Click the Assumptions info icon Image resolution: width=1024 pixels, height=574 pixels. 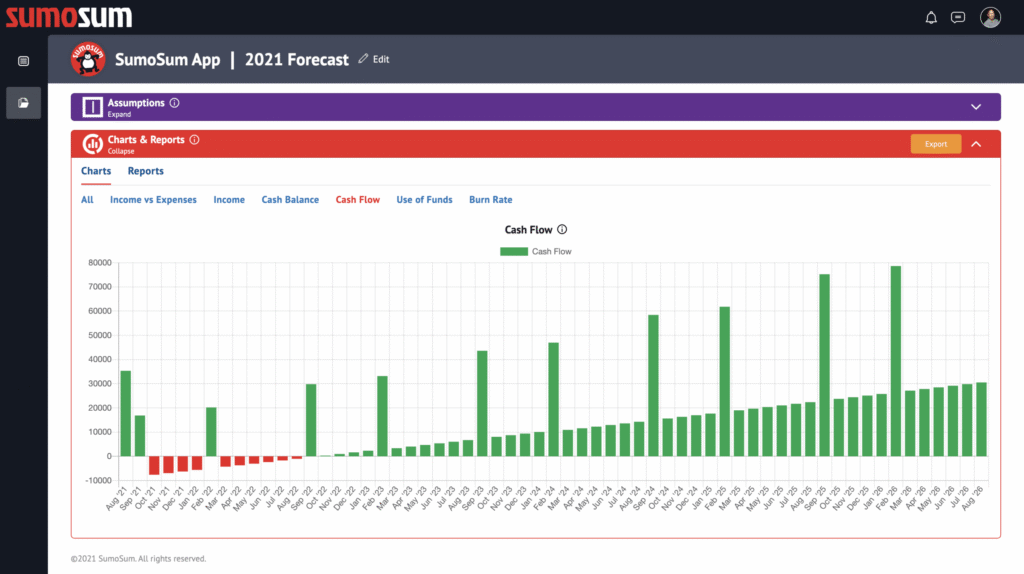point(175,103)
